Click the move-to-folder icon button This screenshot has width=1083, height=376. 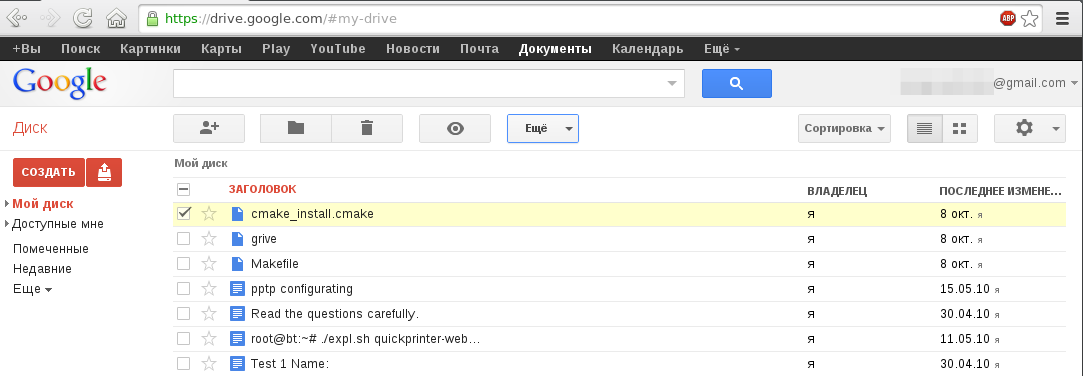296,129
